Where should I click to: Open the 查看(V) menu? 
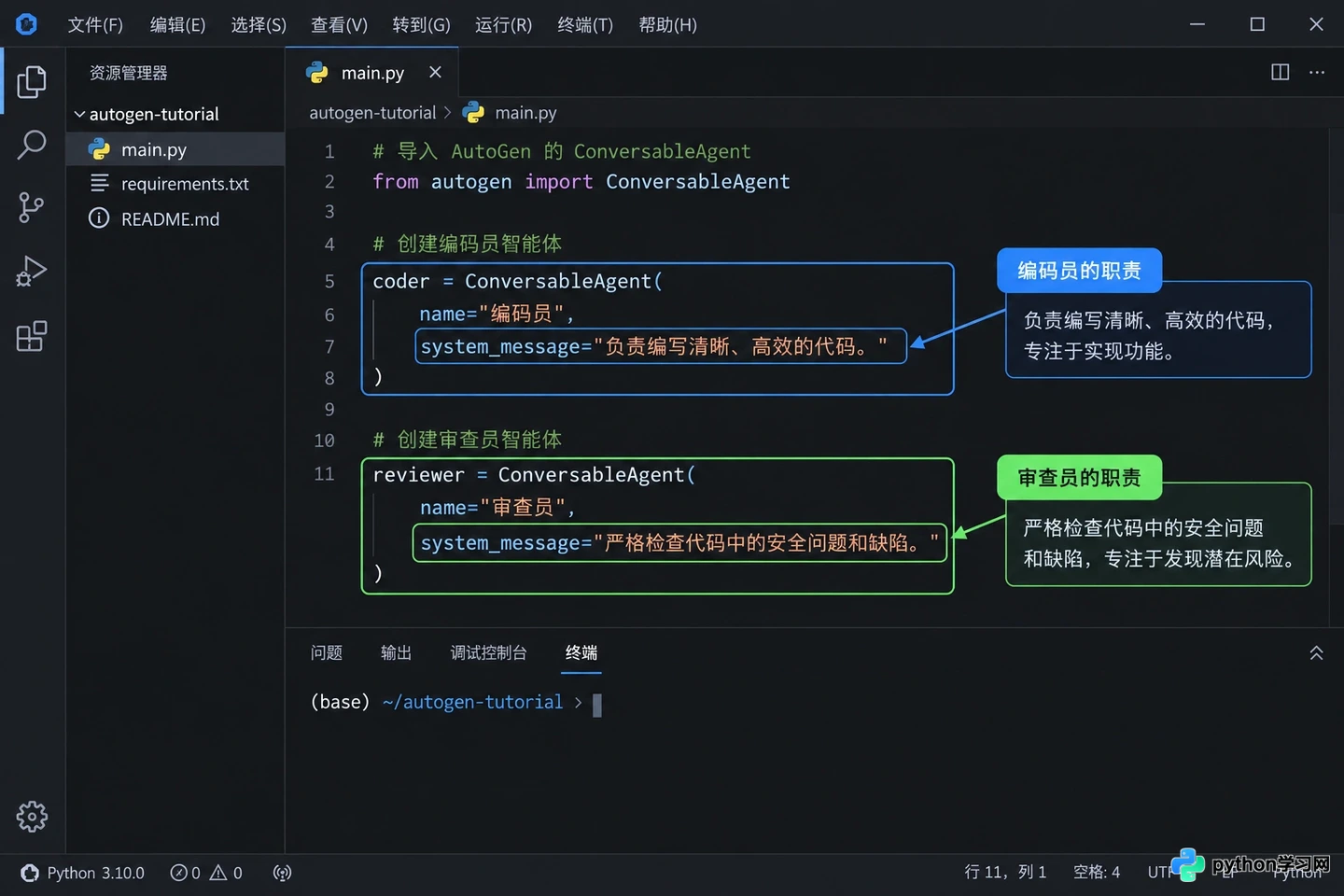[339, 25]
